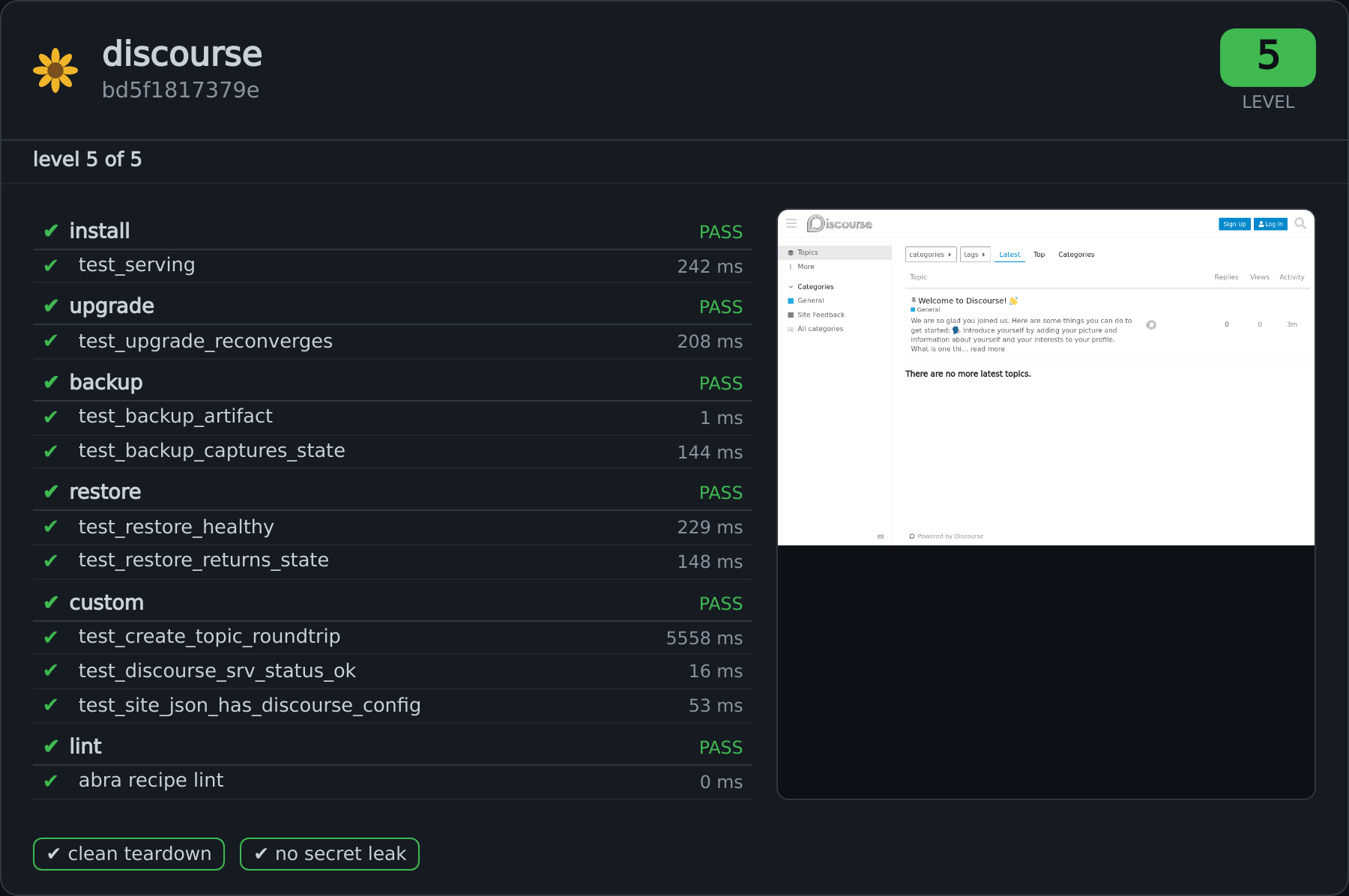Image resolution: width=1349 pixels, height=896 pixels.
Task: Switch to the Latest tab
Action: [x=1010, y=255]
